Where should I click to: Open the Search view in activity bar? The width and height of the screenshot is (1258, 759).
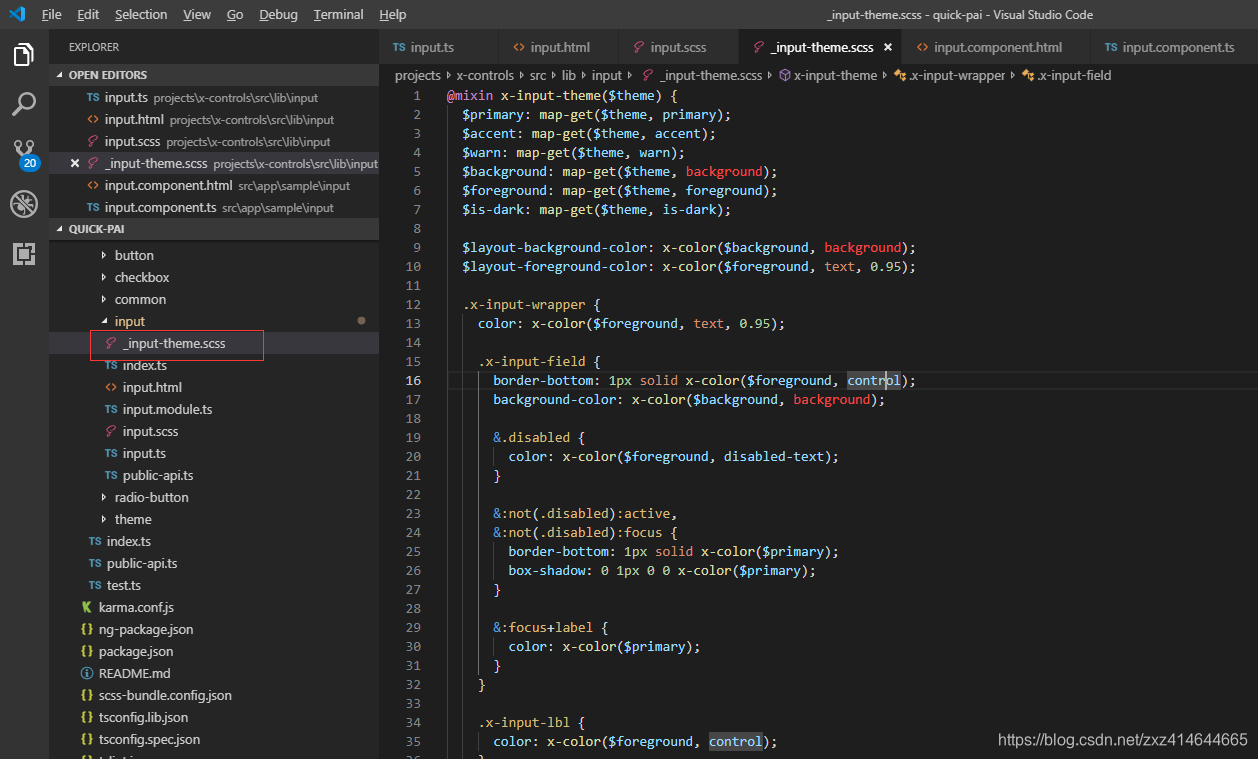24,103
